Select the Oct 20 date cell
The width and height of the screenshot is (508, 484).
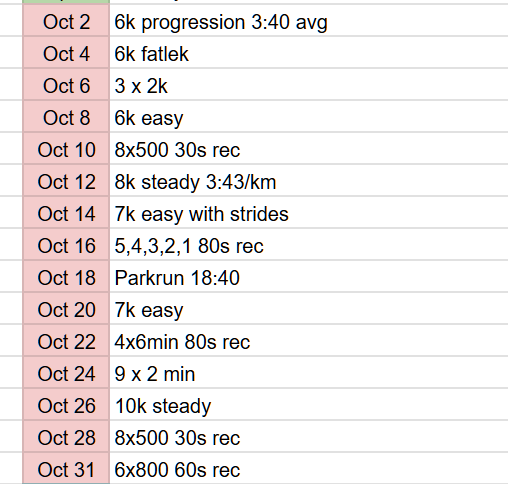coord(66,308)
